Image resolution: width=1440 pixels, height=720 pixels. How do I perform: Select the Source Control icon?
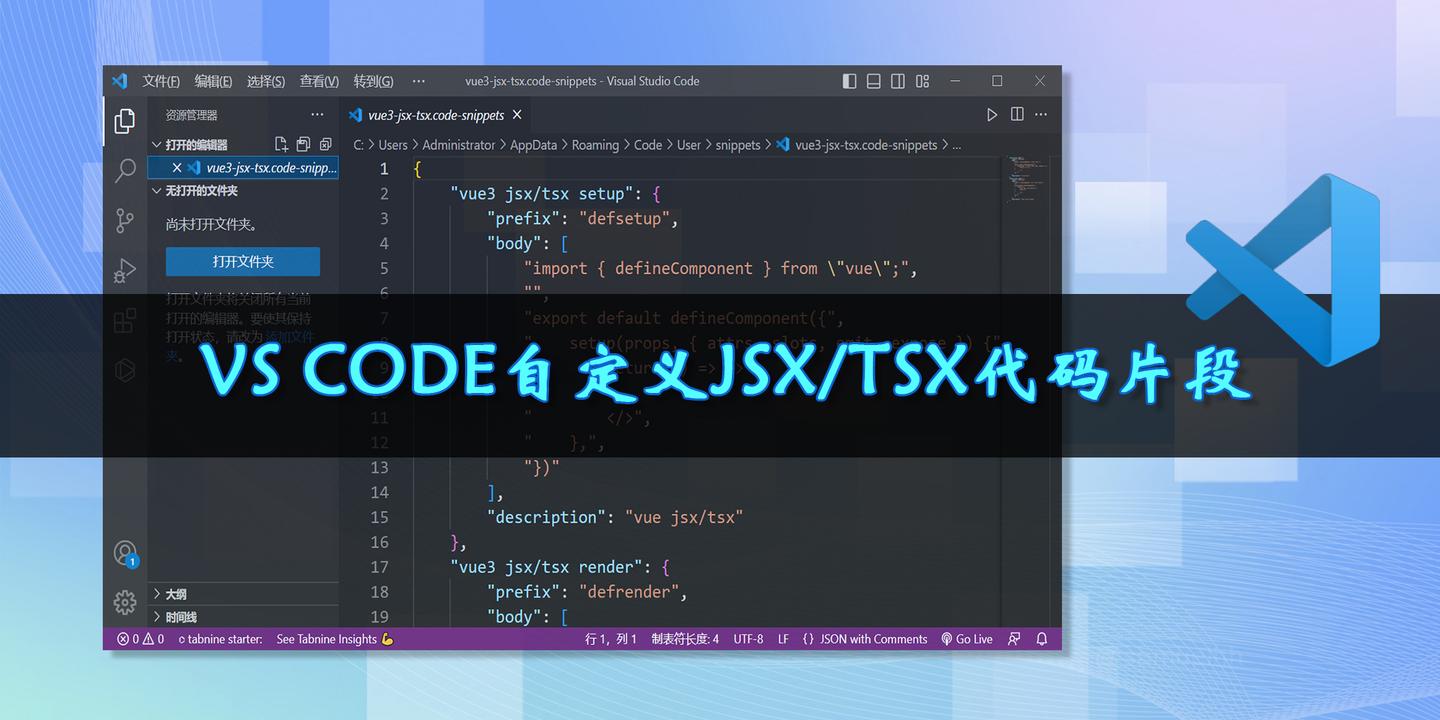point(124,220)
